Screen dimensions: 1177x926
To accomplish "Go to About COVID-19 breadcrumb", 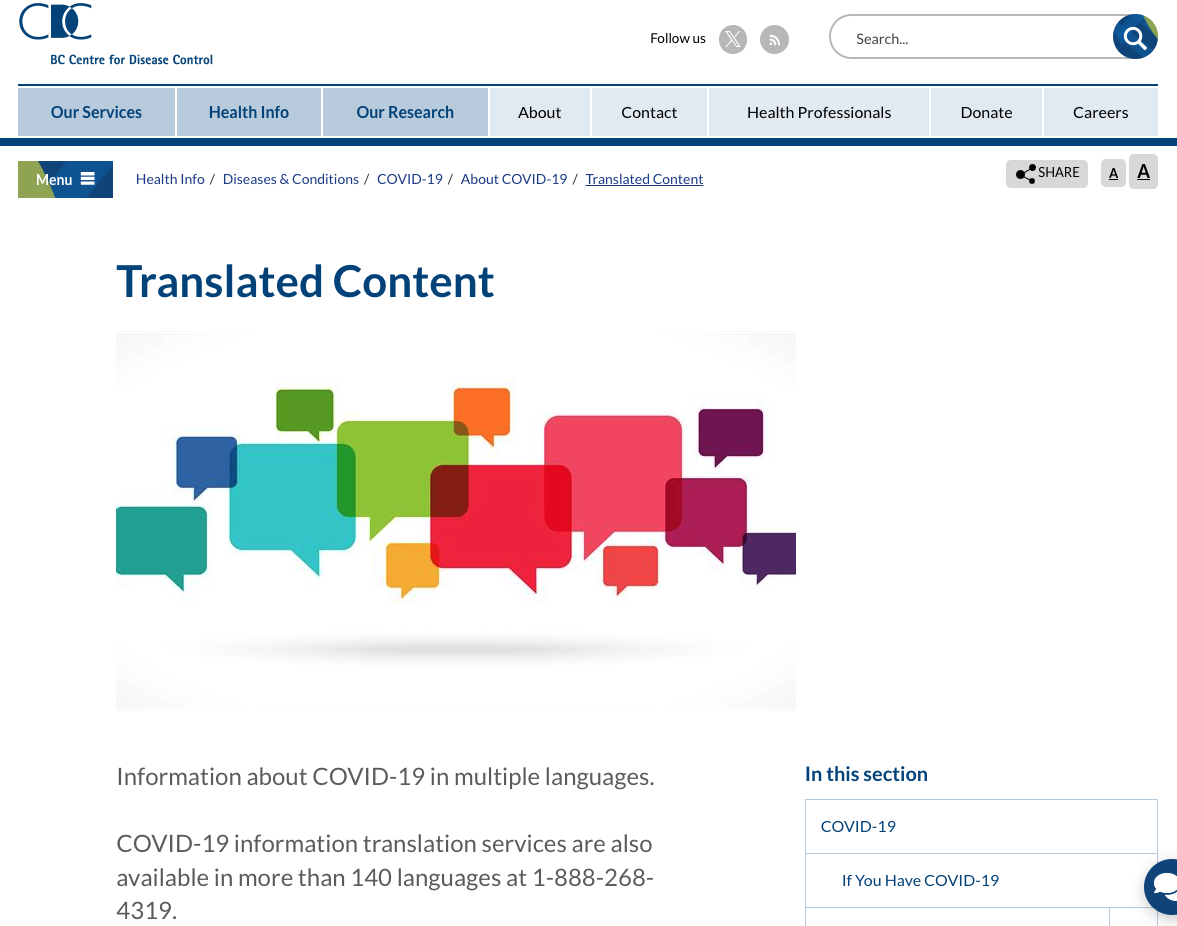I will pos(513,179).
